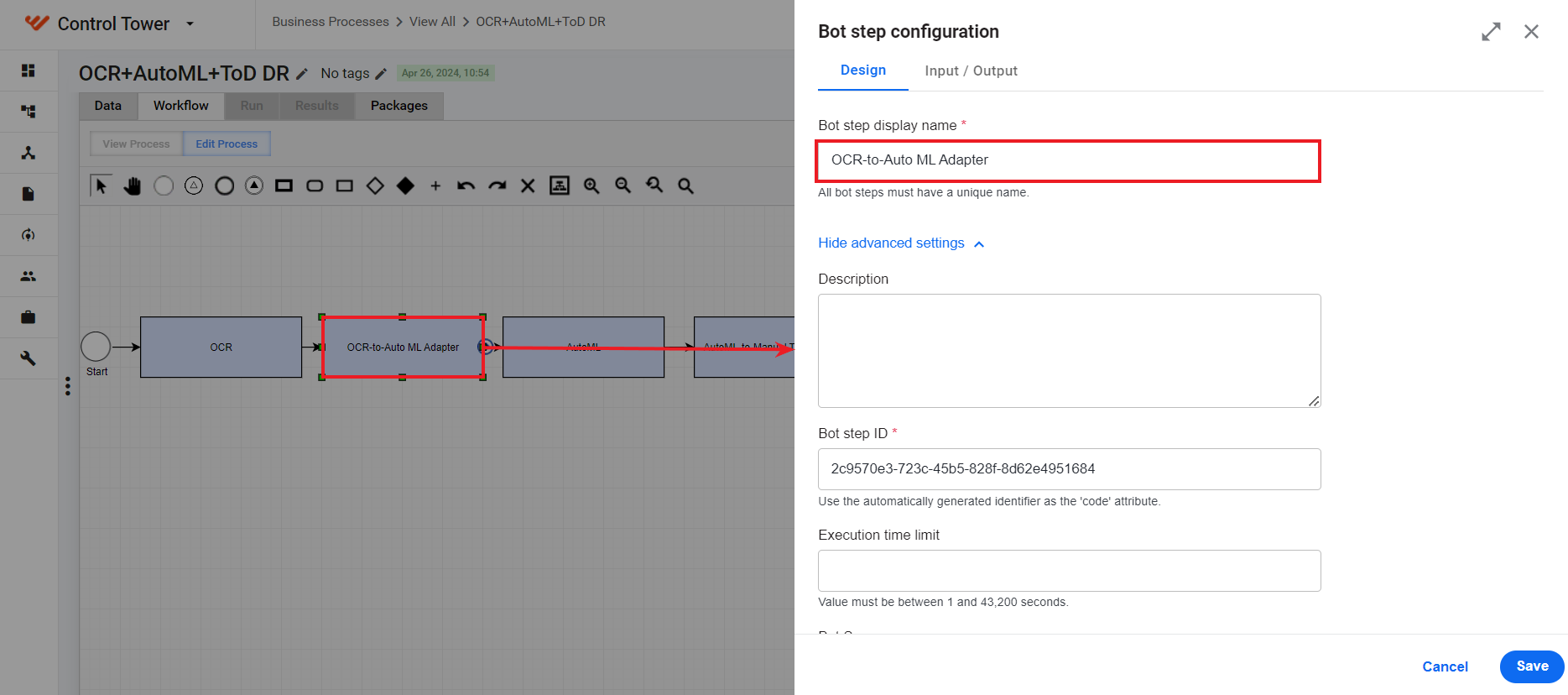Redo the last diagram change

(497, 186)
